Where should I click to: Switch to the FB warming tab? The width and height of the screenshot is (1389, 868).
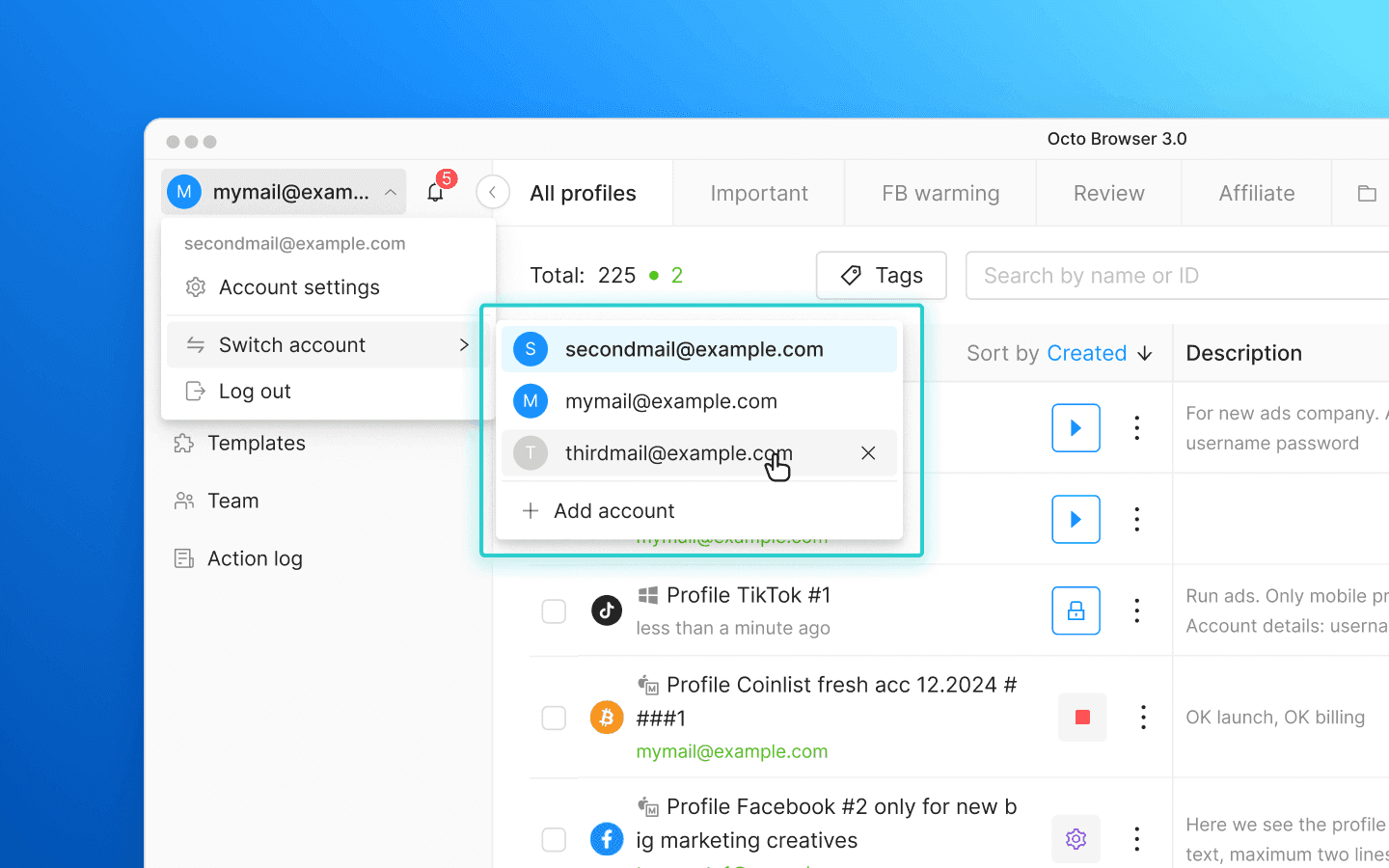(940, 193)
